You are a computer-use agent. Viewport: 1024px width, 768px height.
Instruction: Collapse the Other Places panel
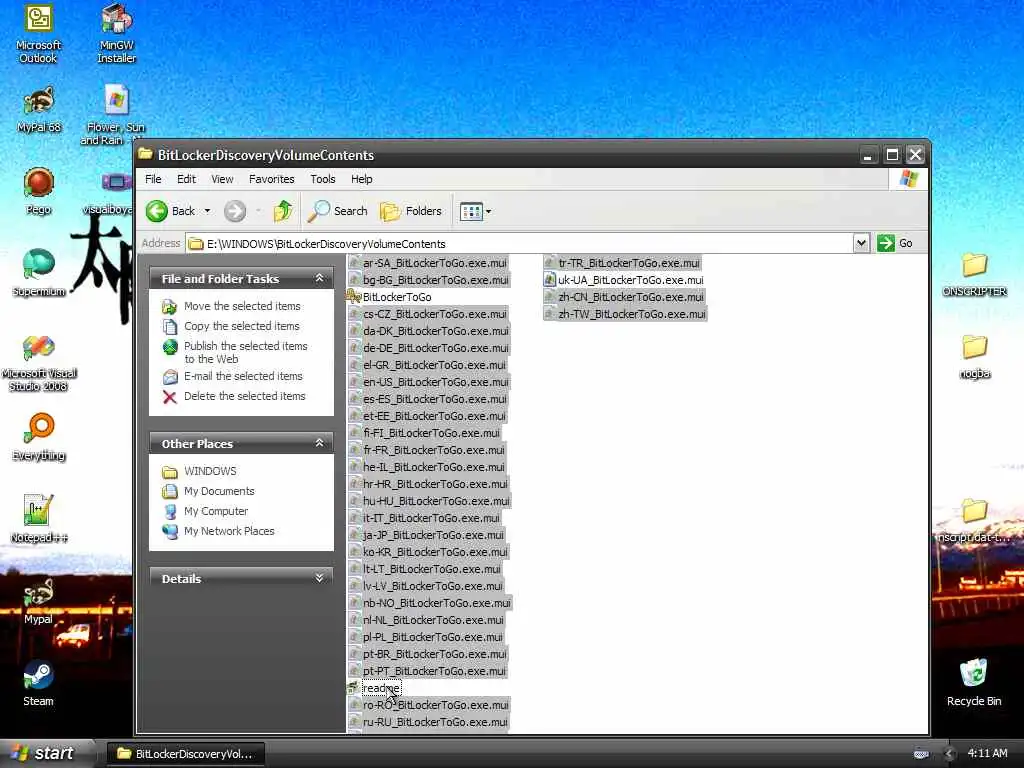click(319, 443)
